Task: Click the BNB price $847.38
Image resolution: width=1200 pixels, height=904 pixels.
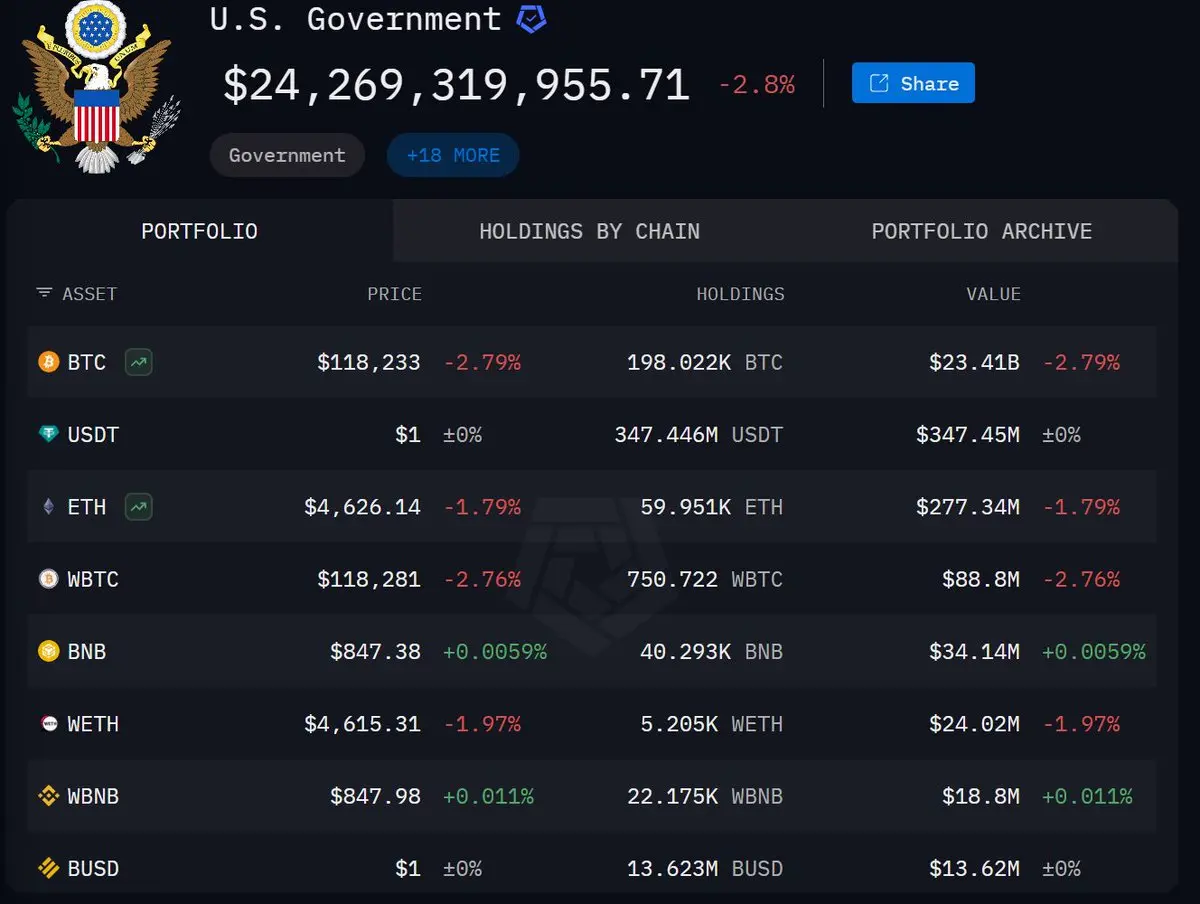Action: [376, 652]
